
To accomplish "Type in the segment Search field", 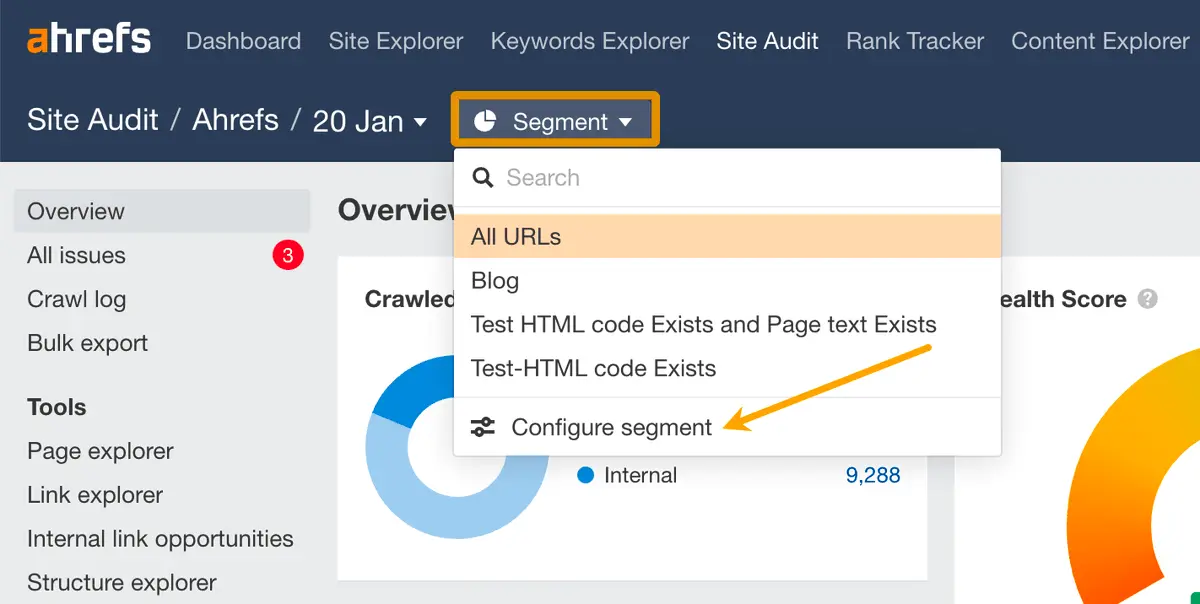I will coord(740,178).
